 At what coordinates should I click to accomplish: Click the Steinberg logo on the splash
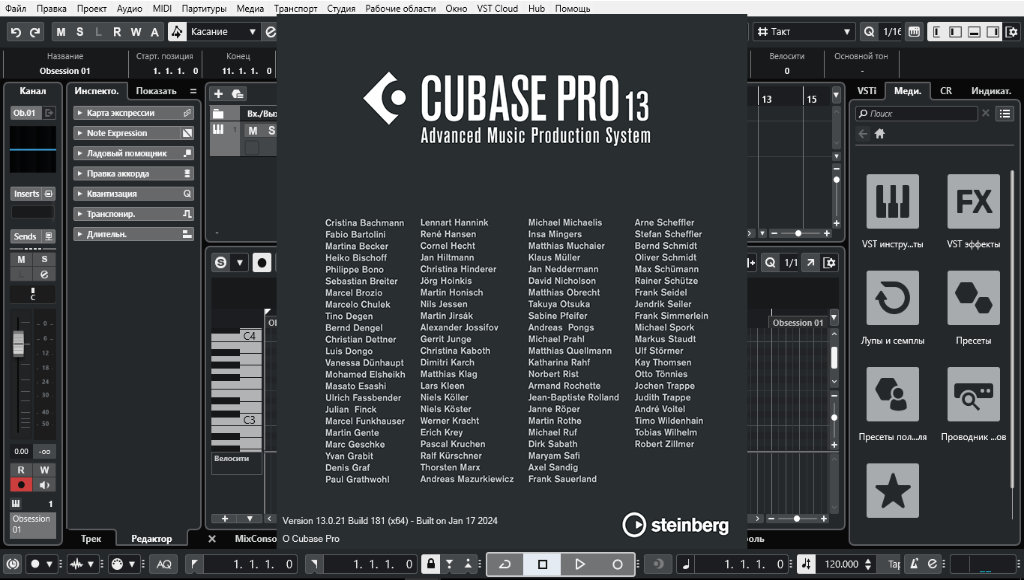click(x=675, y=524)
